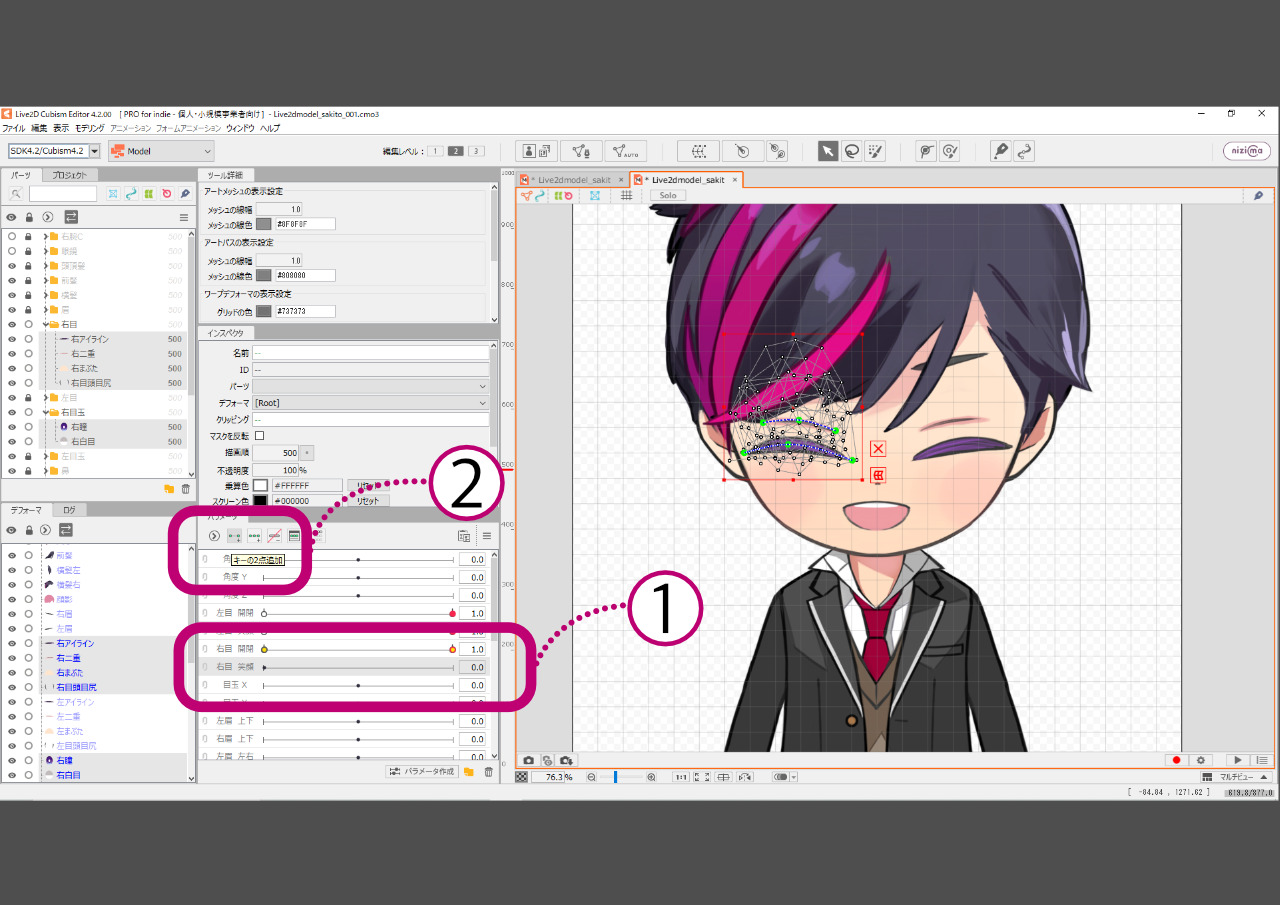Screen dimensions: 1280x905
Task: Click the add 3 keys parameter icon
Action: [254, 536]
